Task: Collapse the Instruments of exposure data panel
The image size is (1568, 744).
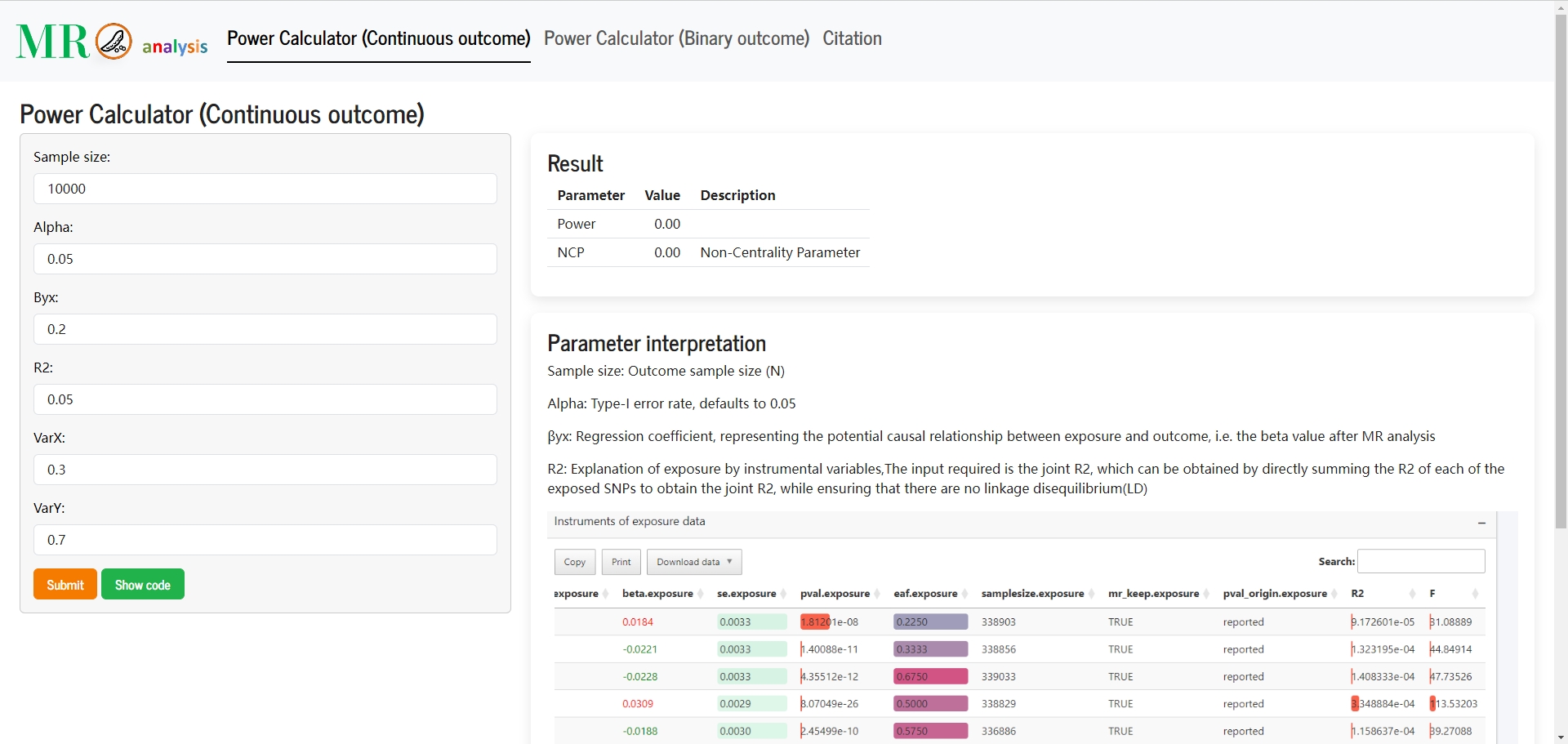Action: (x=1481, y=523)
